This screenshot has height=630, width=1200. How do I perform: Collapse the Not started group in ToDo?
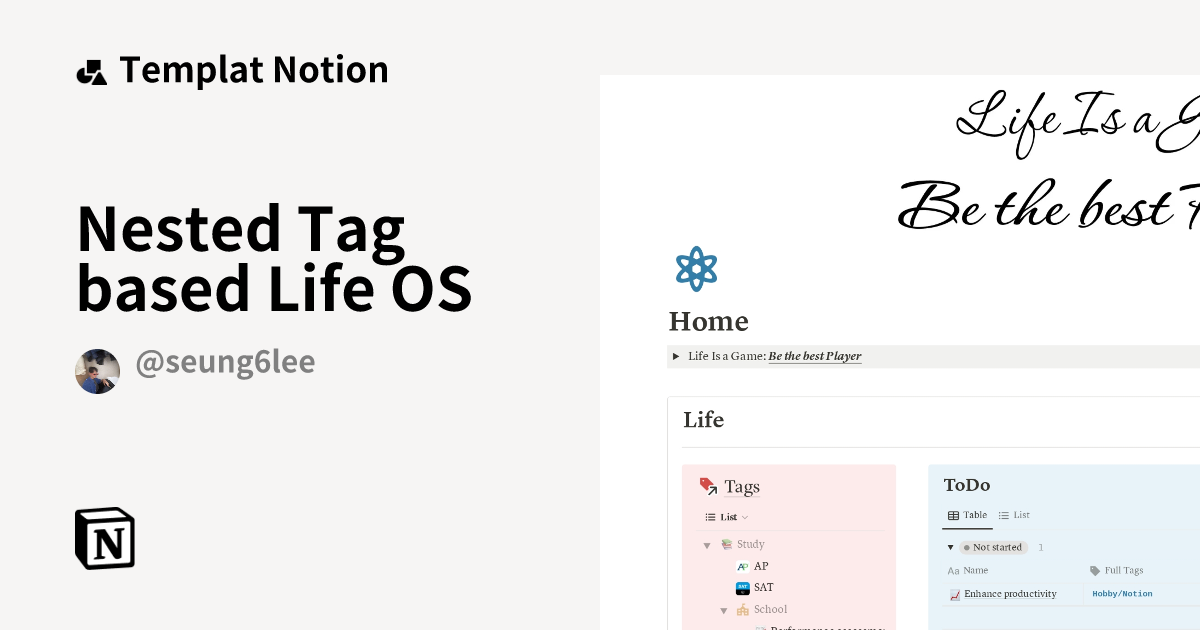click(x=950, y=547)
